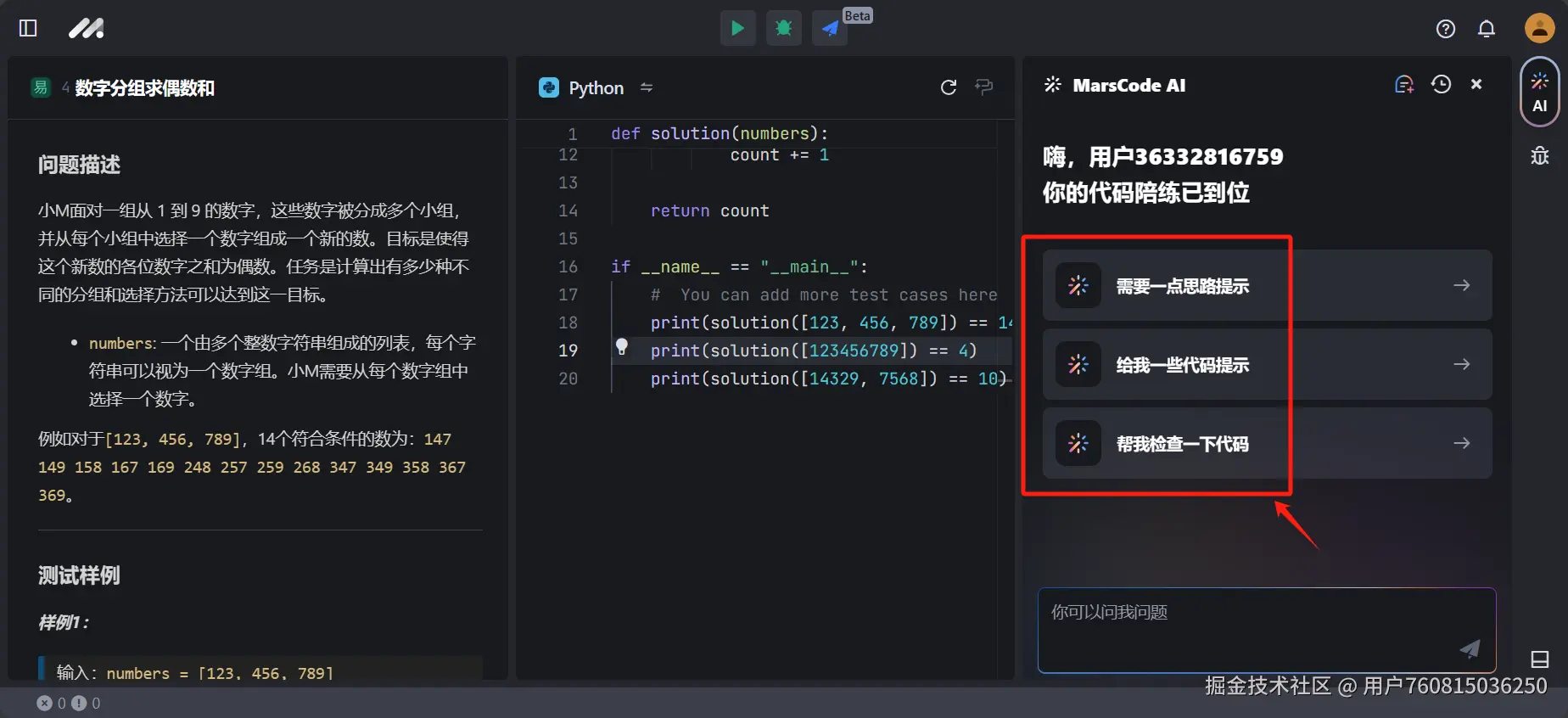Image resolution: width=1568 pixels, height=718 pixels.
Task: Click the comment 'You can add more test cases here'
Action: coord(824,294)
